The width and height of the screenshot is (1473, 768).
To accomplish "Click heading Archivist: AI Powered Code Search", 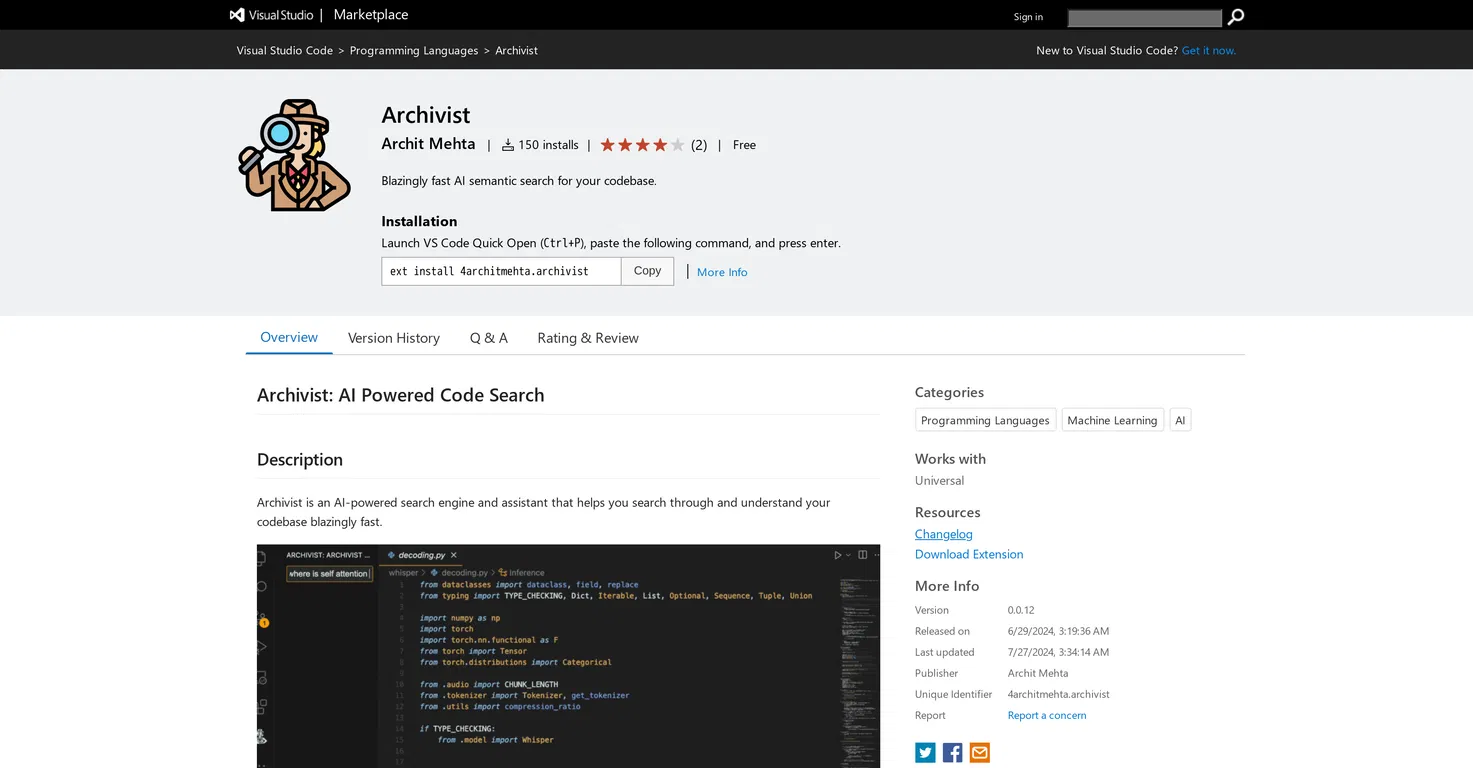I will tap(401, 394).
